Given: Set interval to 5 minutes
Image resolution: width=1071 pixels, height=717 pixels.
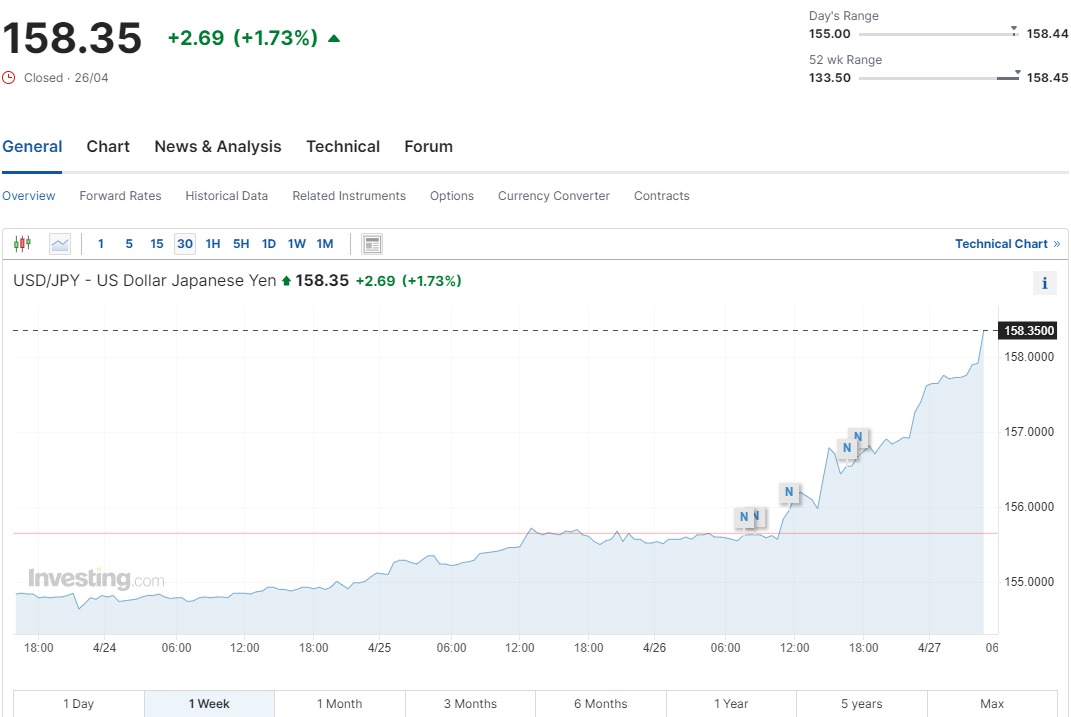Looking at the screenshot, I should click(129, 244).
